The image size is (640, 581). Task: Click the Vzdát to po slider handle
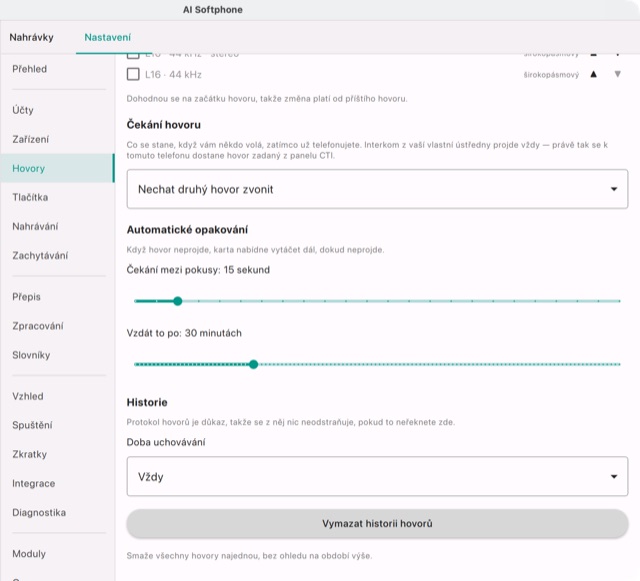(x=253, y=364)
